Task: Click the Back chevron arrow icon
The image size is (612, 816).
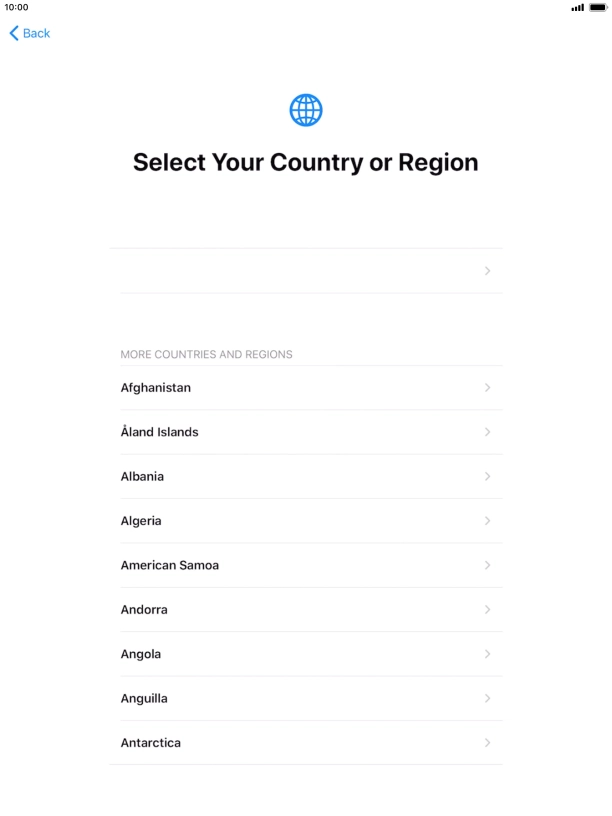Action: pos(12,33)
